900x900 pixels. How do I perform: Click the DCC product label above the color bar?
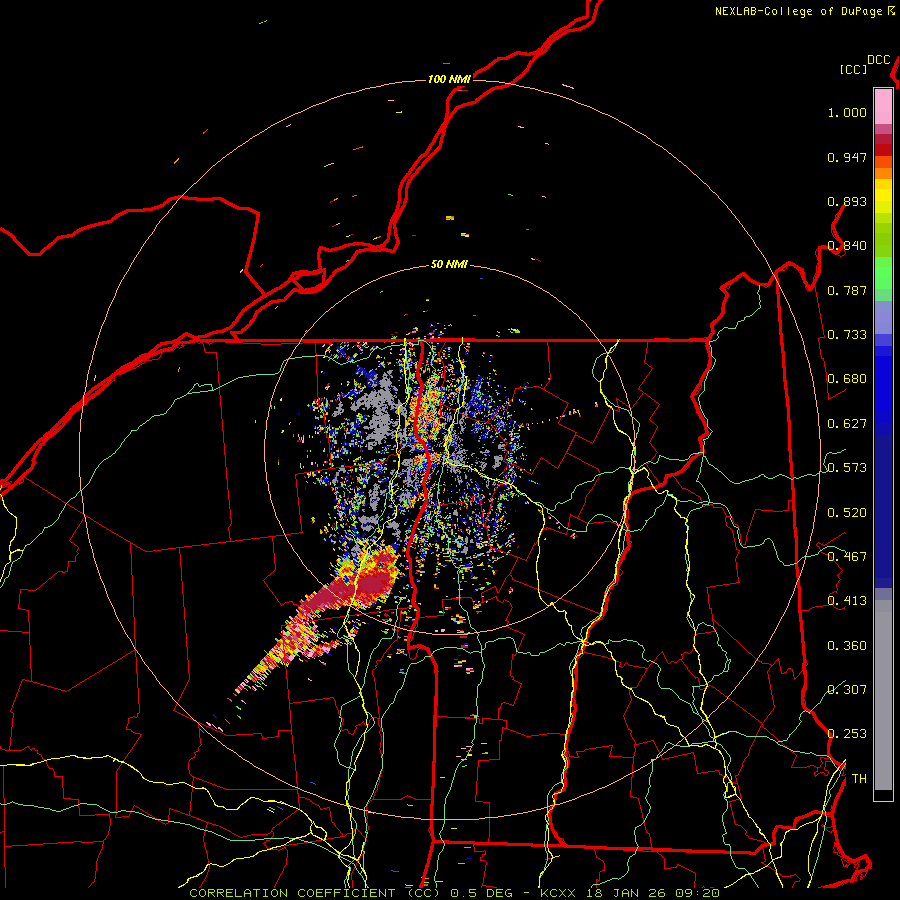click(x=879, y=60)
